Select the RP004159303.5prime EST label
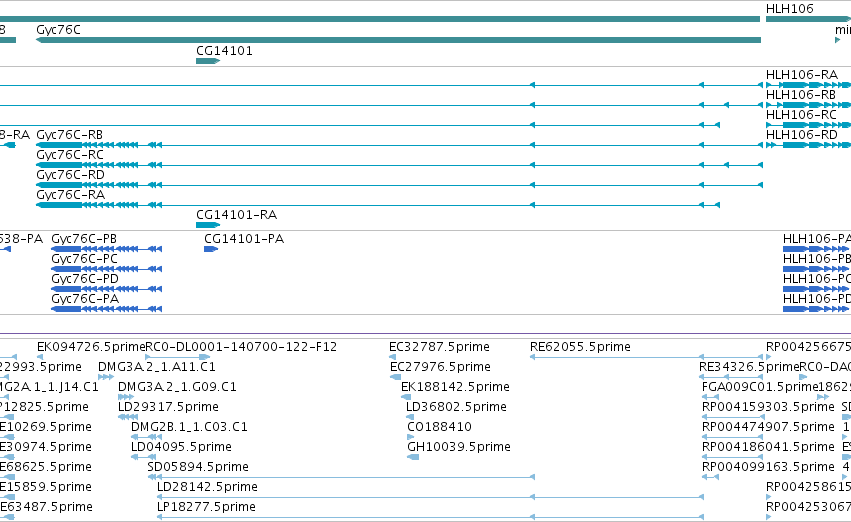The image size is (851, 522). point(768,407)
